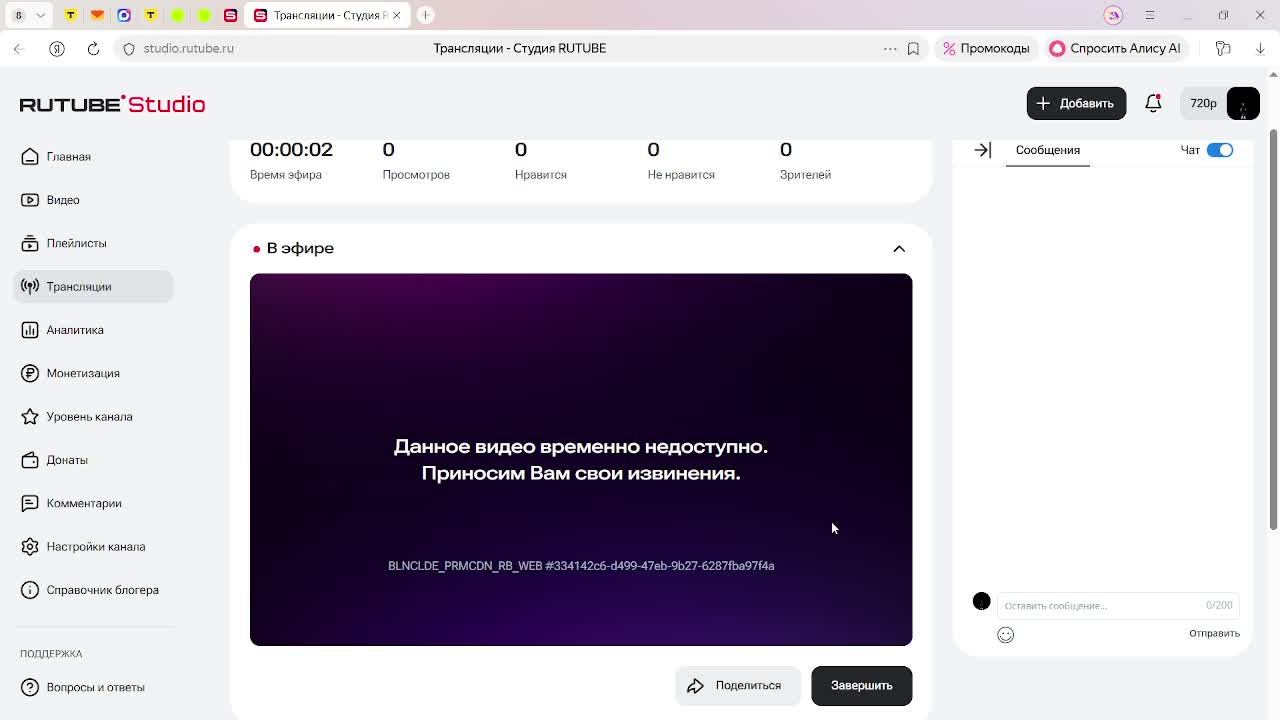
Task: Open the browser hamburger menu
Action: (x=1150, y=15)
